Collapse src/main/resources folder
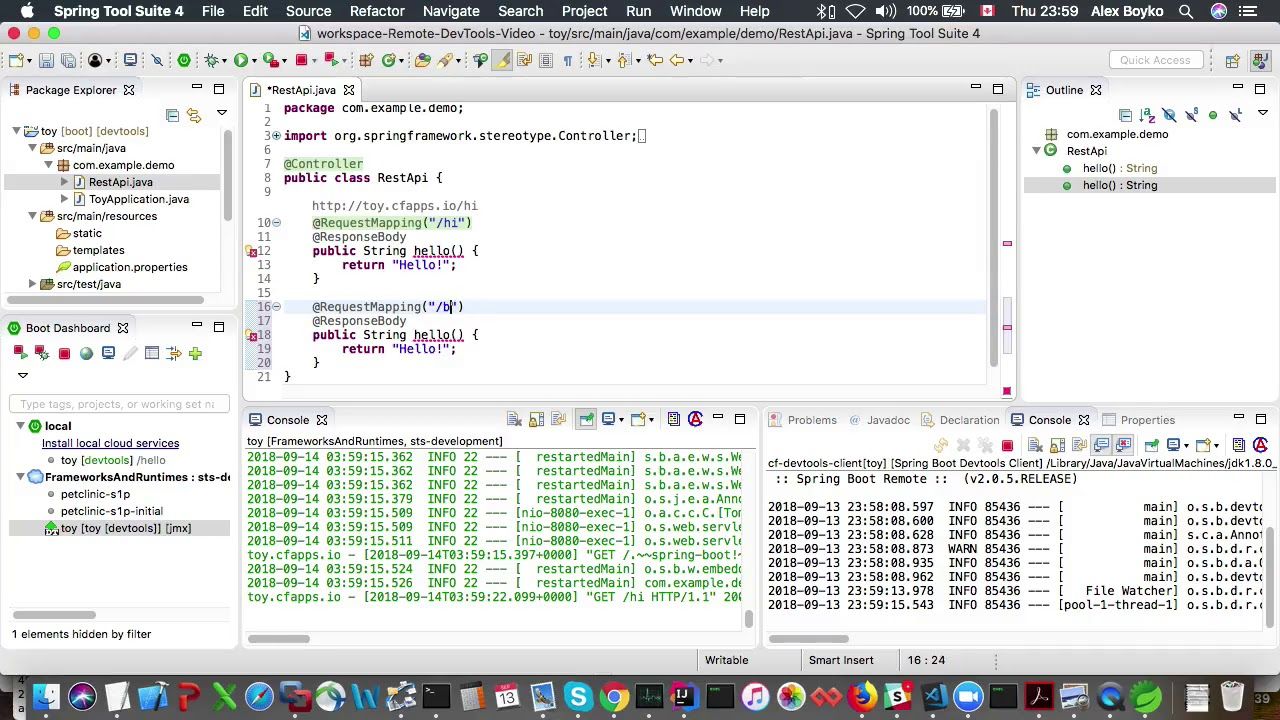 click(33, 216)
